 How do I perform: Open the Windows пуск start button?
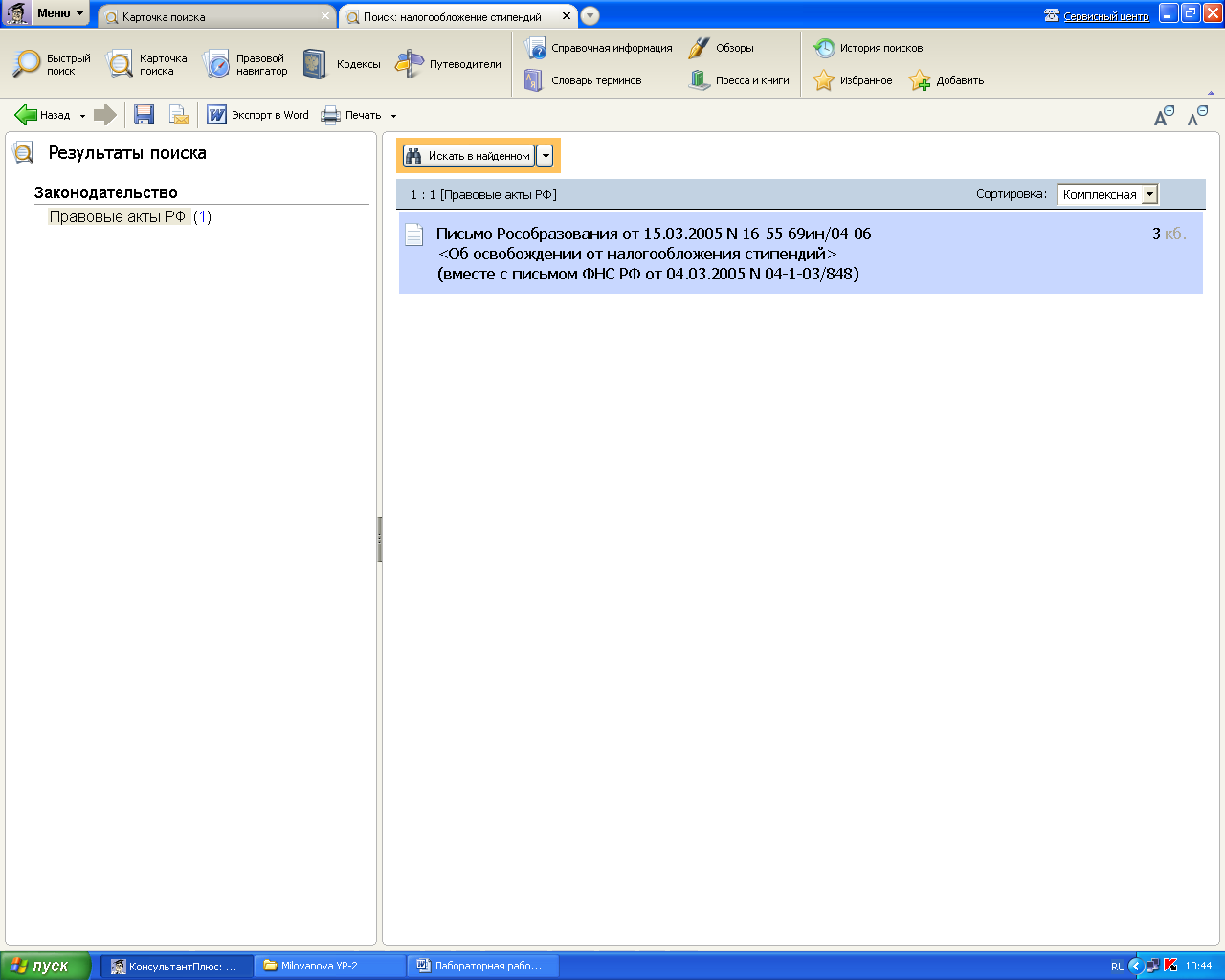(x=46, y=966)
